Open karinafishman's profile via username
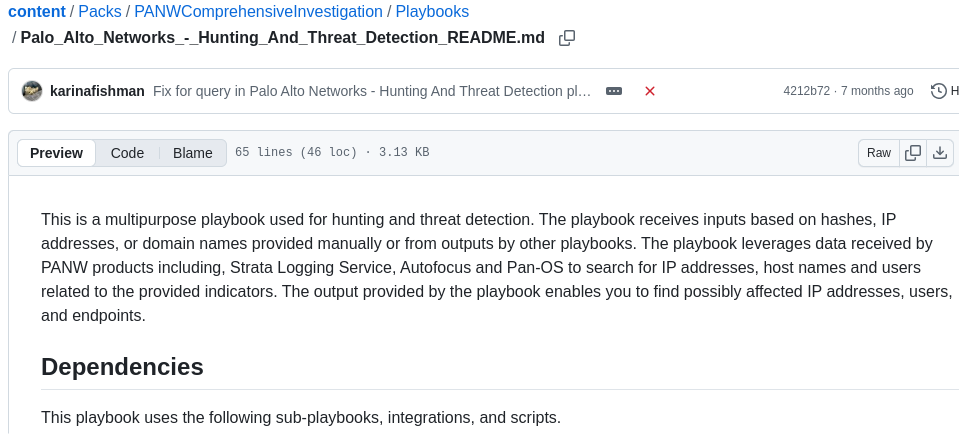 (x=97, y=91)
